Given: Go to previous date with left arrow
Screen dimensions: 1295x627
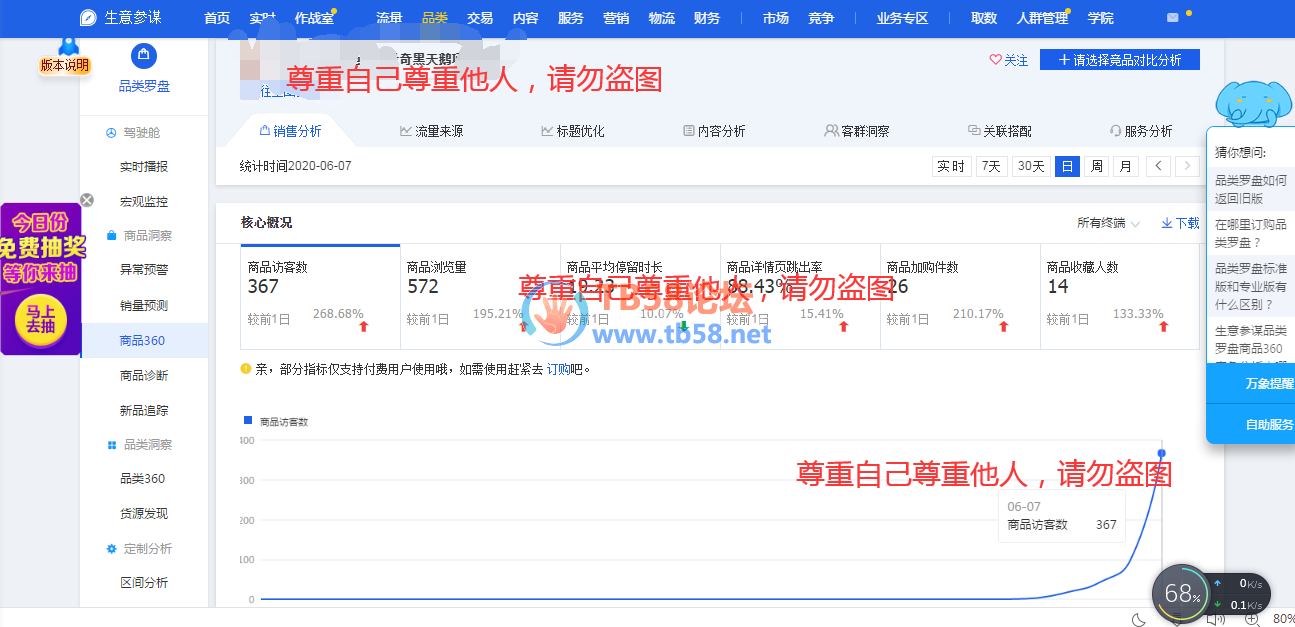Looking at the screenshot, I should coord(1158,166).
